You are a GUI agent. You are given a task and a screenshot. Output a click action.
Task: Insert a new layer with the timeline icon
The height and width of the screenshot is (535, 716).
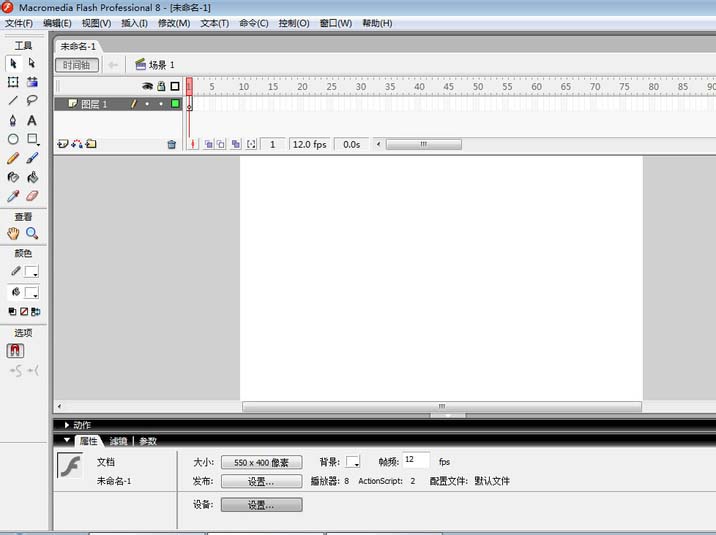click(63, 144)
